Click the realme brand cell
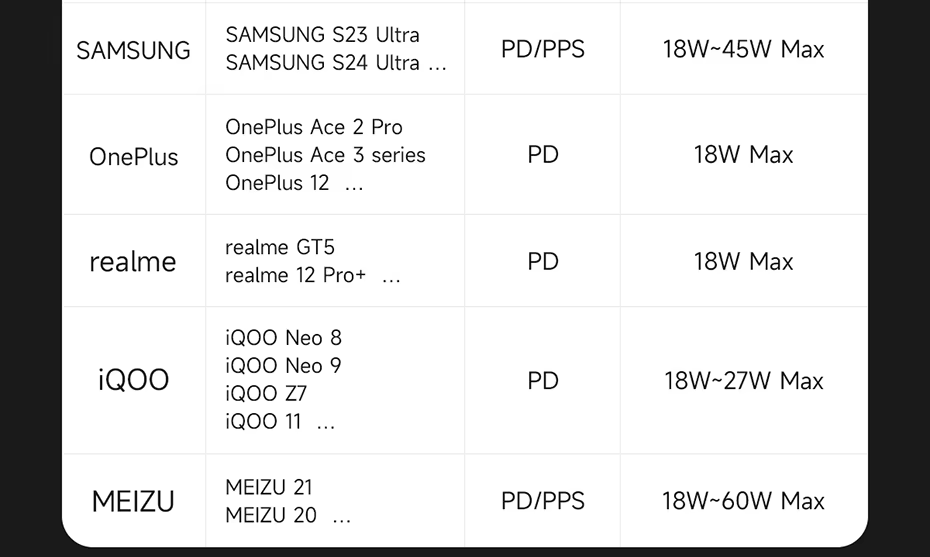Image resolution: width=930 pixels, height=557 pixels. [x=133, y=262]
